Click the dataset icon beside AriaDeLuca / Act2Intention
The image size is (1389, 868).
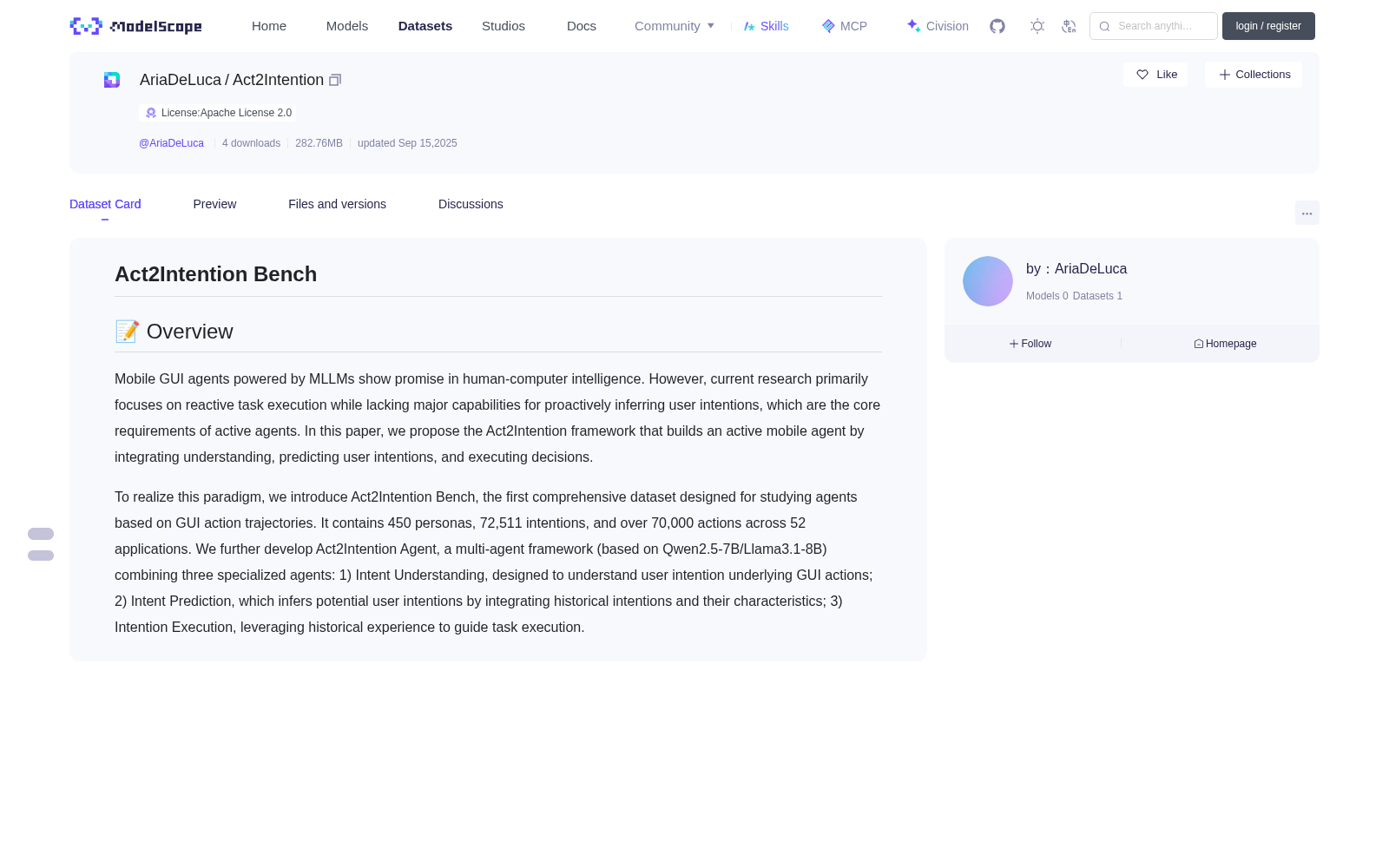click(112, 80)
